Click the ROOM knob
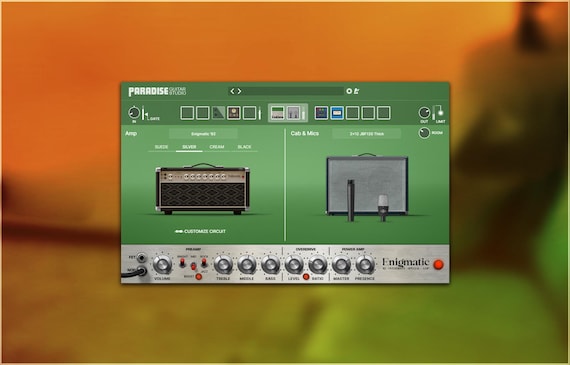Screen dimensions: 570x365 coord(424,133)
